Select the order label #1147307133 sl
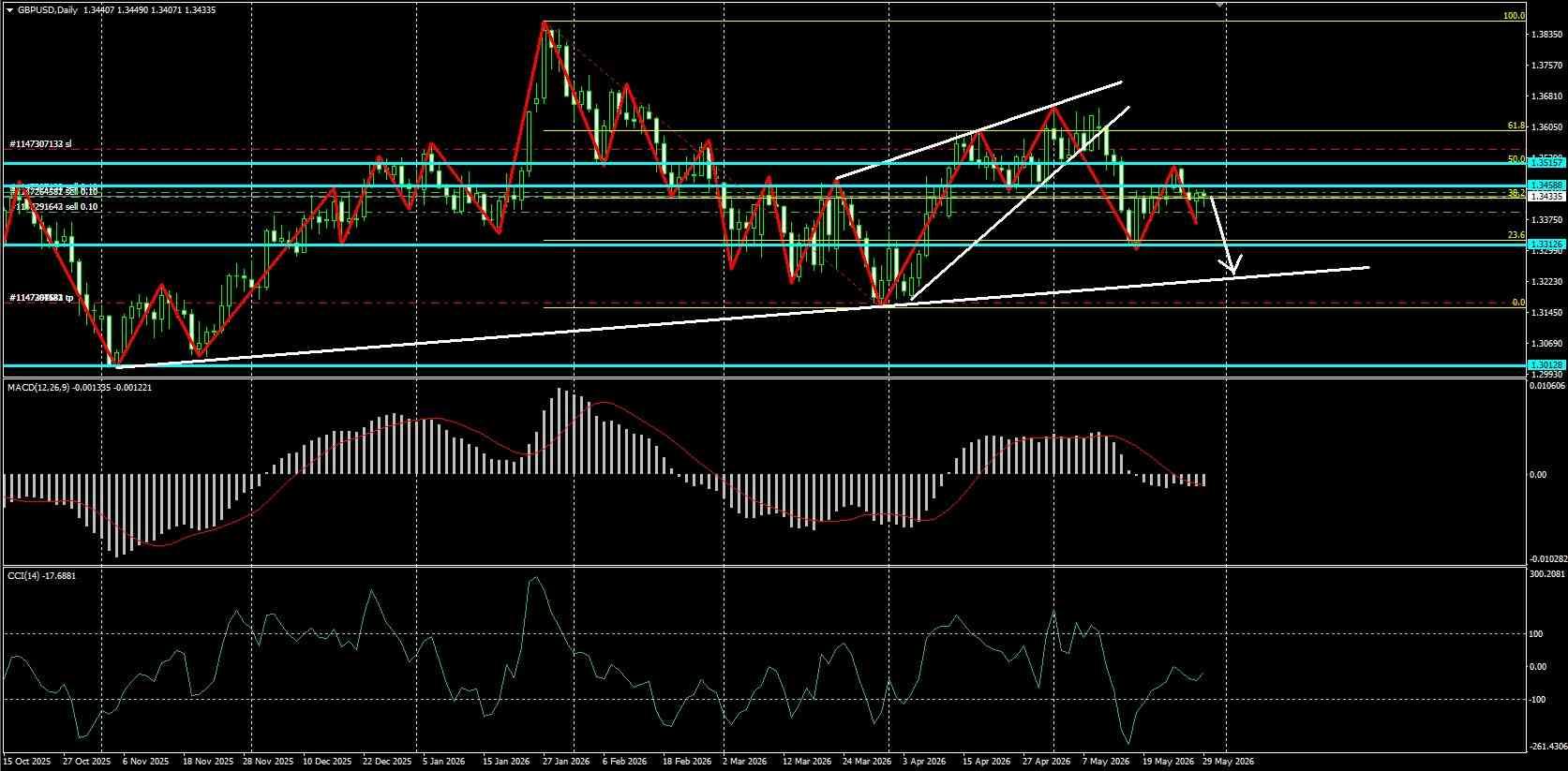The height and width of the screenshot is (771, 1568). [40, 144]
